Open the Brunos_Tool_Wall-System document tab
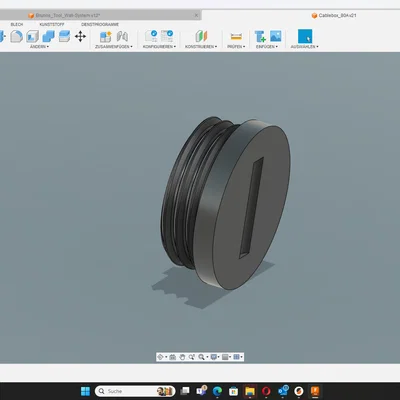400x400 pixels. [x=68, y=15]
